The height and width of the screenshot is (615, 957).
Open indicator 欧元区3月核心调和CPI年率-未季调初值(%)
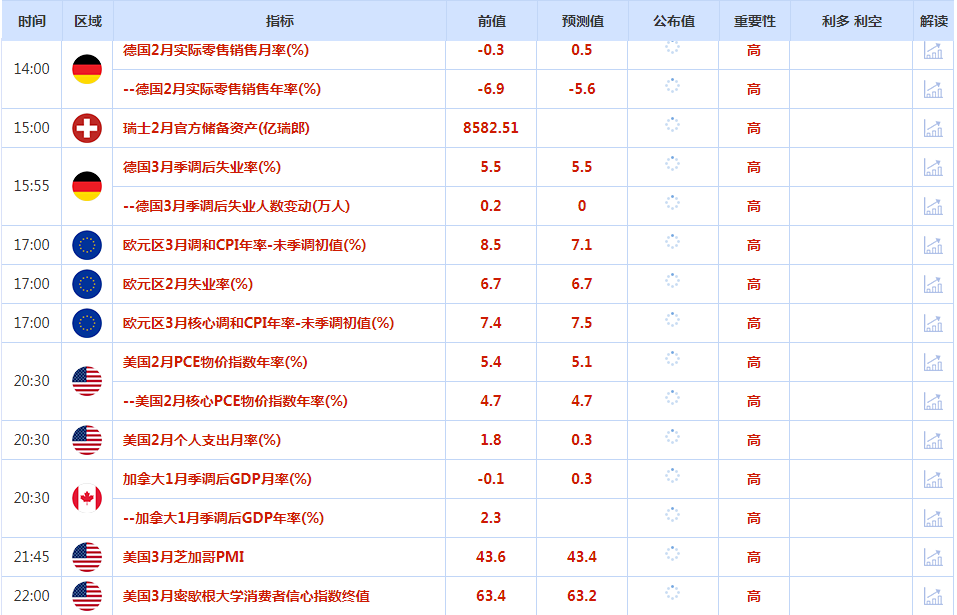(x=258, y=323)
